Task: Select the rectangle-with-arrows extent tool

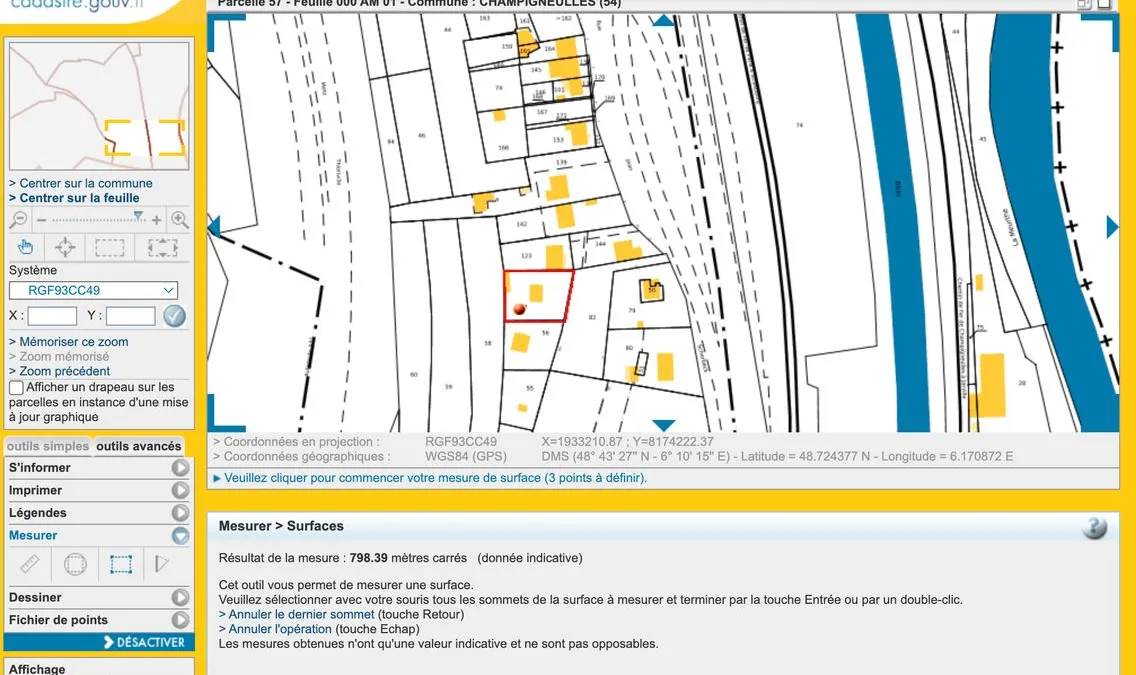Action: pos(162,248)
